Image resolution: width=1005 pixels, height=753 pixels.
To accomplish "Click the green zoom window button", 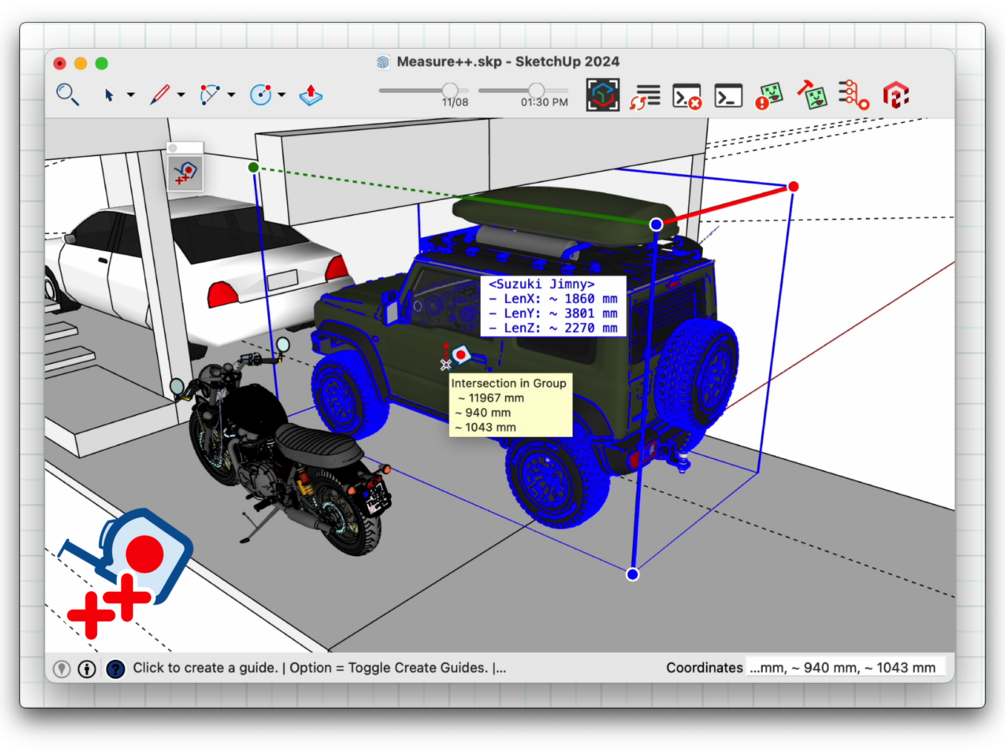I will pos(101,63).
